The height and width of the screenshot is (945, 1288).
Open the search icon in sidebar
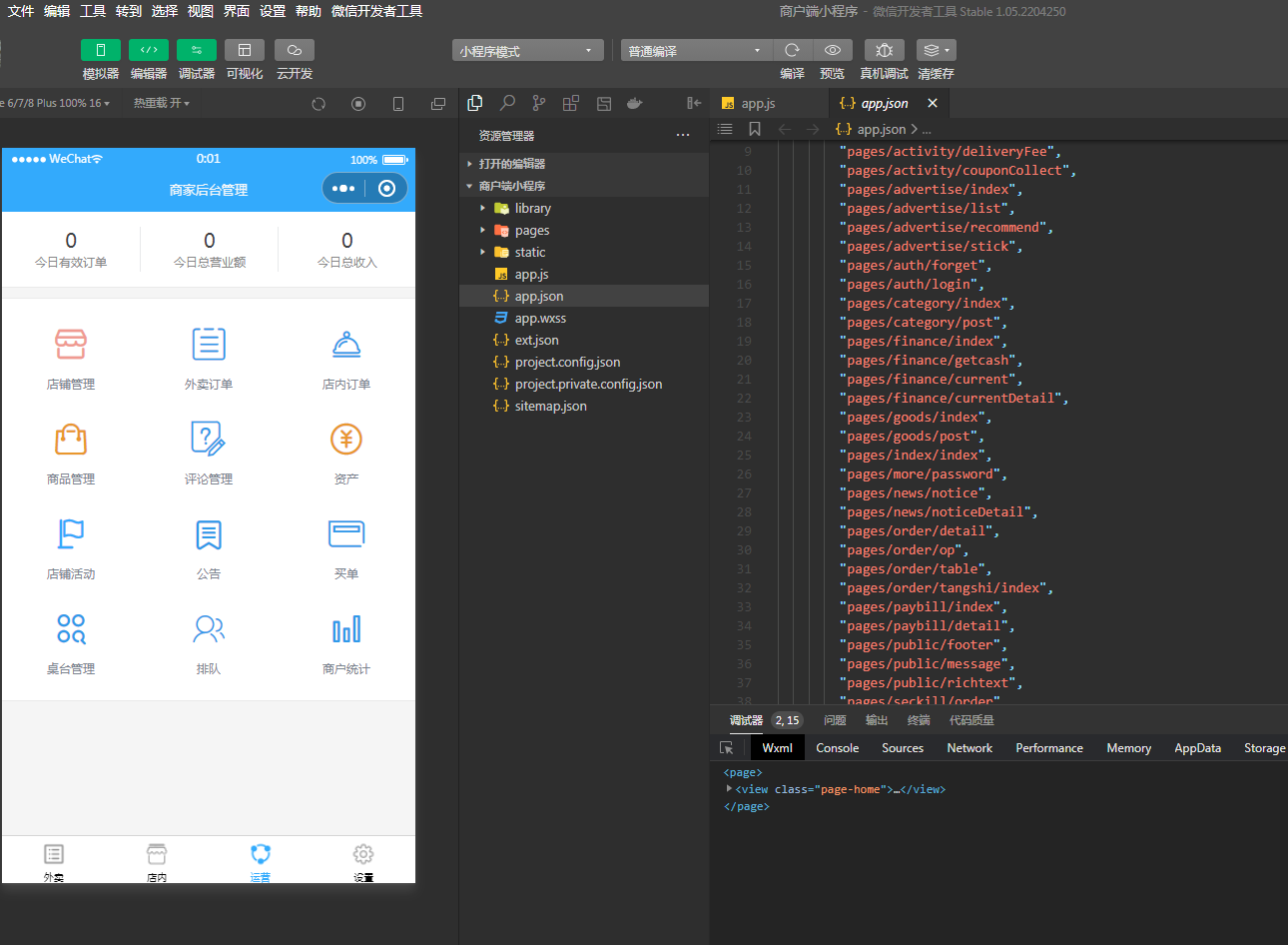(507, 103)
